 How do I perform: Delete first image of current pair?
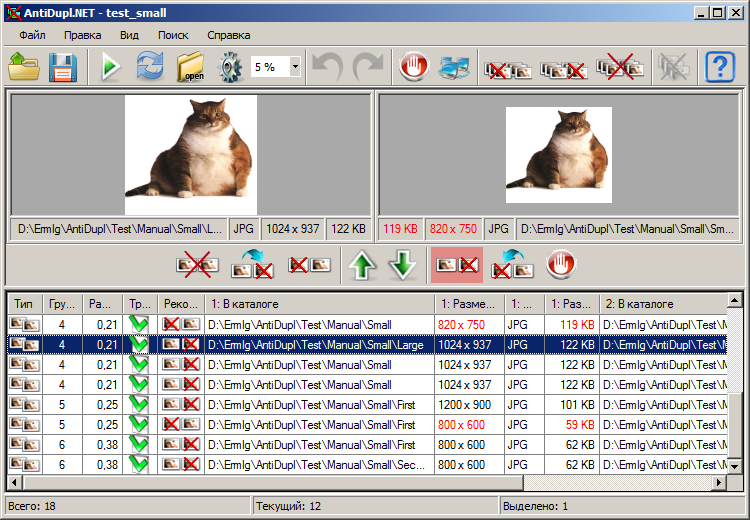click(x=309, y=265)
